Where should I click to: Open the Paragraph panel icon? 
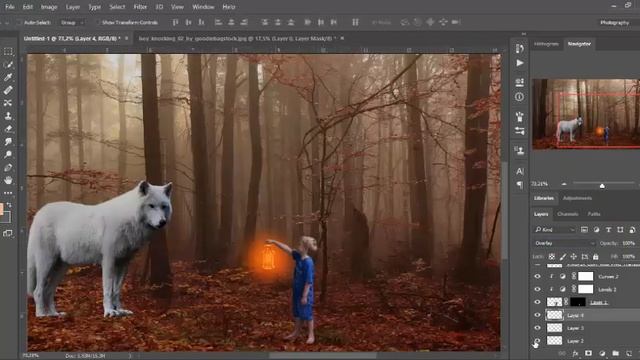(x=520, y=185)
